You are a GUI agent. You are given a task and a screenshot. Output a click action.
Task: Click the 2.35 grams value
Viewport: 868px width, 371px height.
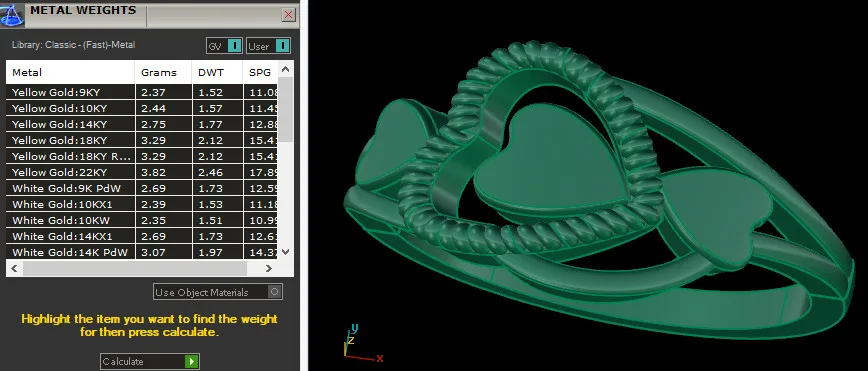(153, 221)
